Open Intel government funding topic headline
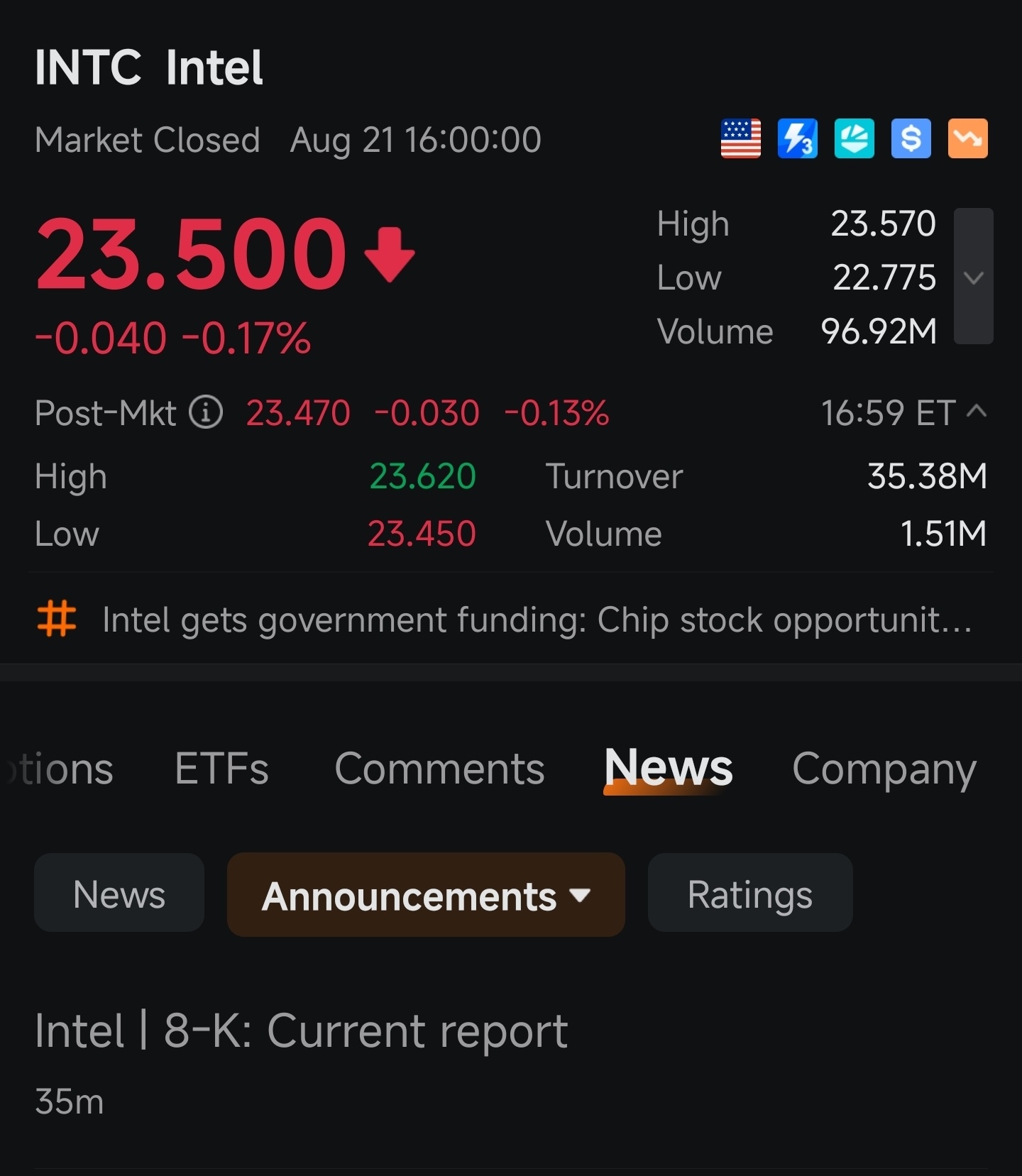Image resolution: width=1022 pixels, height=1176 pixels. pos(537,620)
